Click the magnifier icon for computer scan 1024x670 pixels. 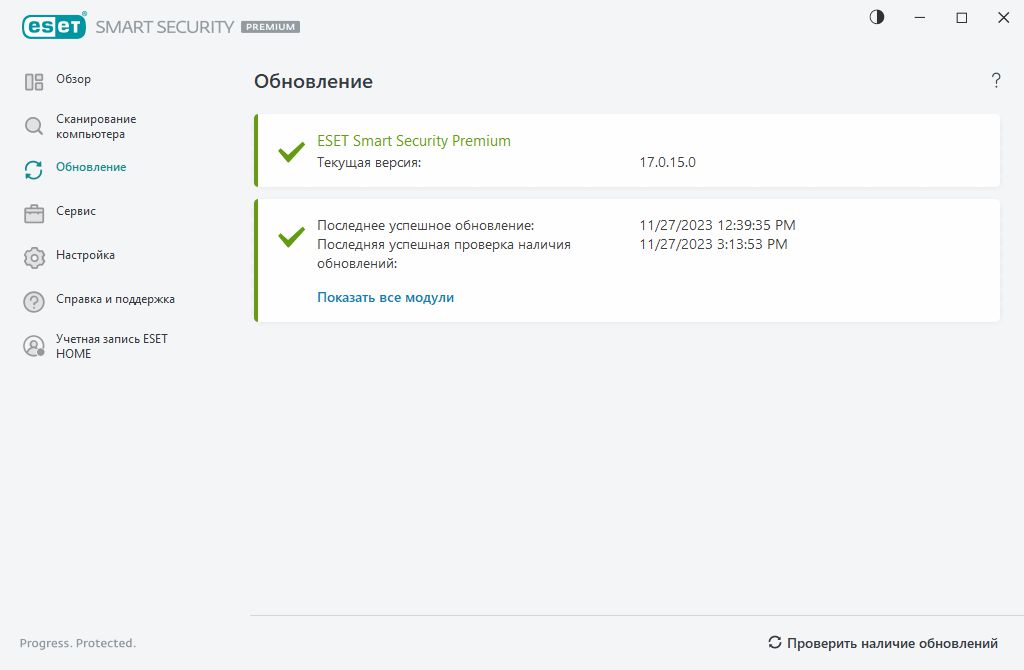coord(34,126)
